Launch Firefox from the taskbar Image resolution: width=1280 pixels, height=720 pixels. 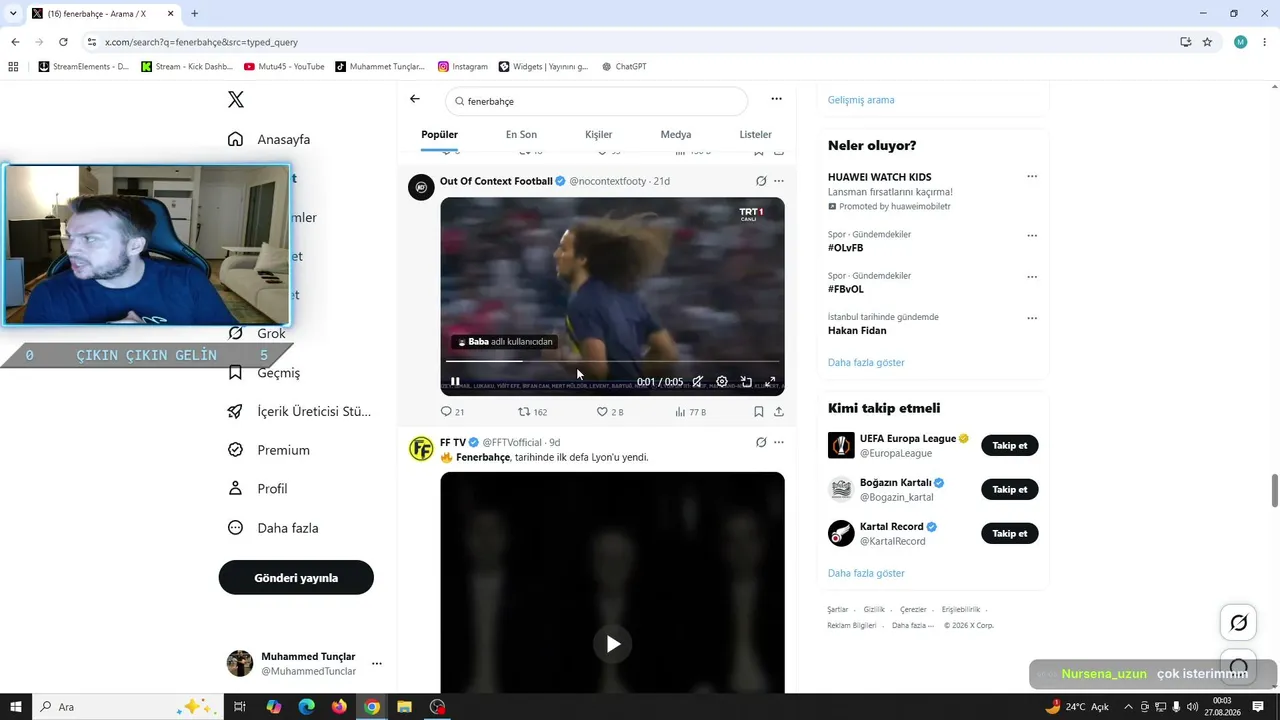coord(339,707)
